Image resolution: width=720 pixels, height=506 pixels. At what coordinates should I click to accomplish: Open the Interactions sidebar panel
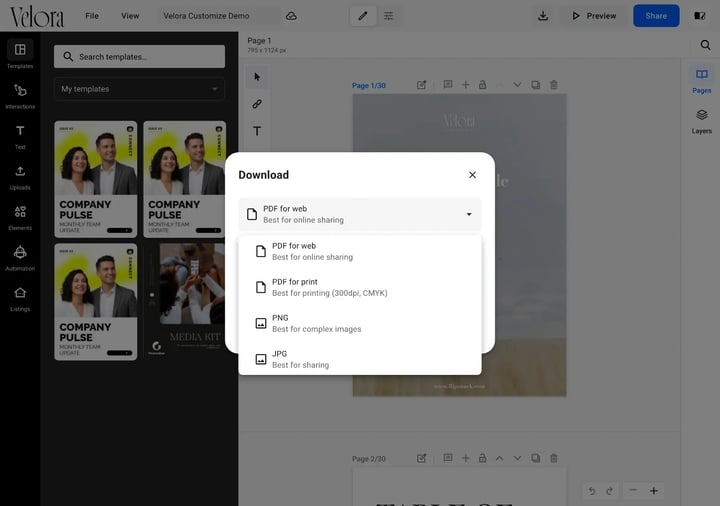[20, 96]
